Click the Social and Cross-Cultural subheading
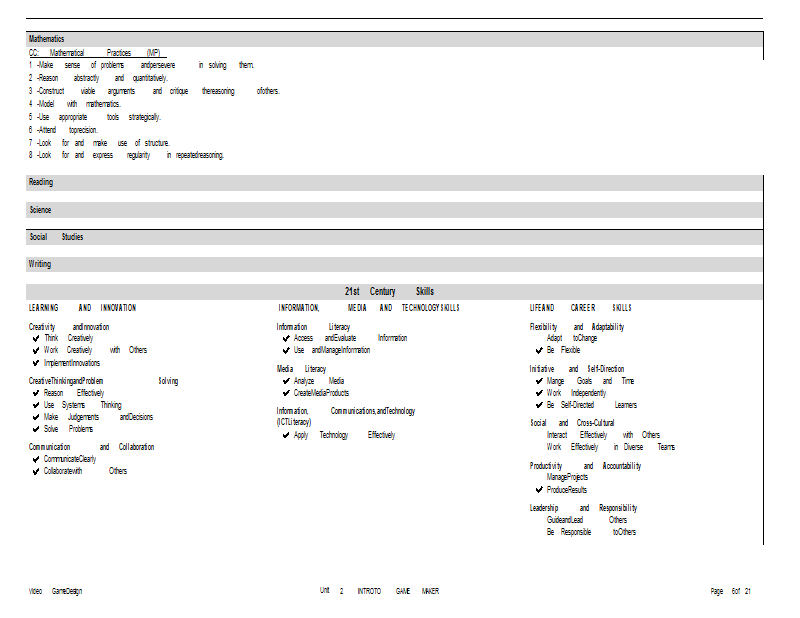The width and height of the screenshot is (800, 618). click(x=572, y=423)
